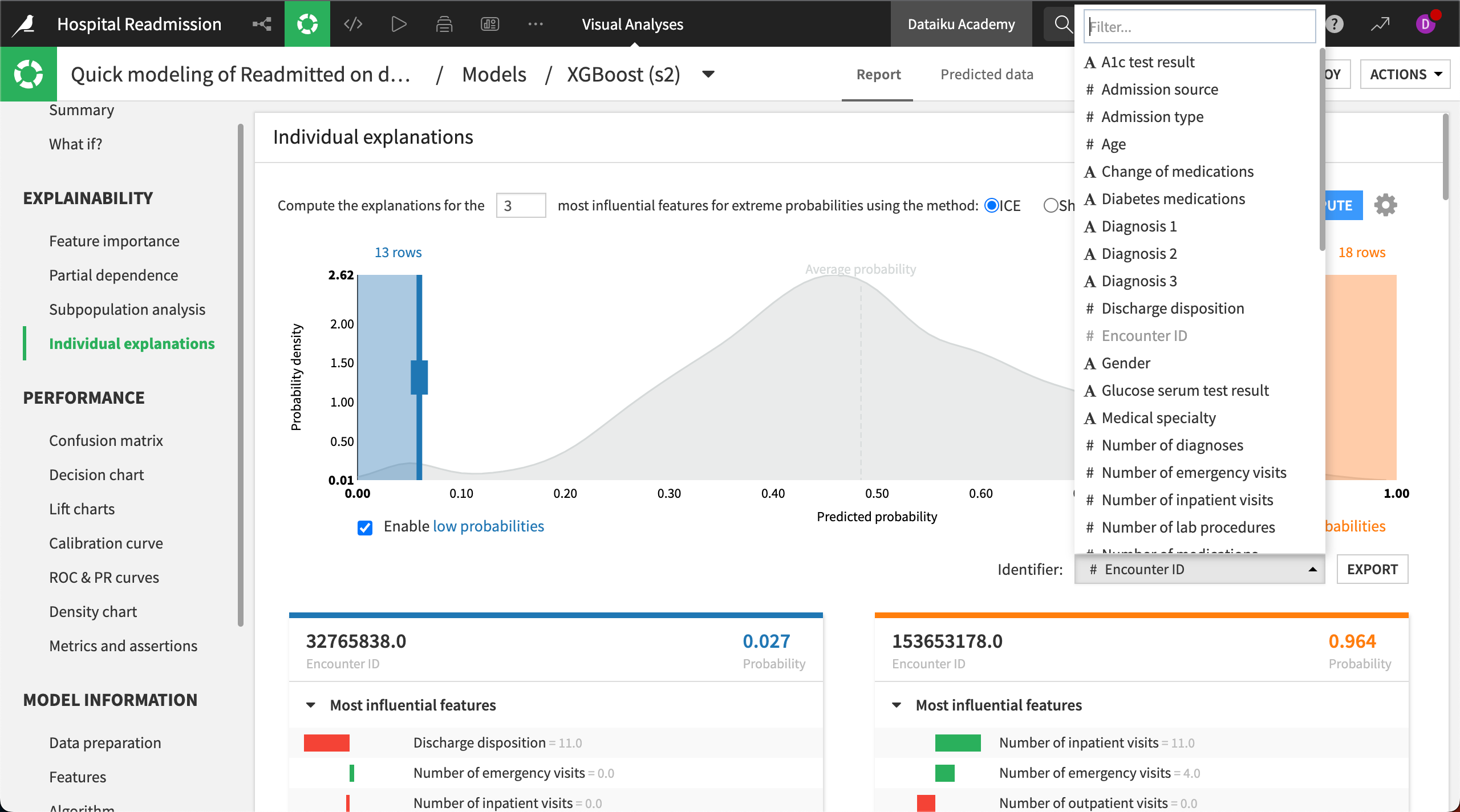Viewport: 1460px width, 812px height.
Task: Expand the Identifier dropdown selector
Action: click(x=1200, y=569)
